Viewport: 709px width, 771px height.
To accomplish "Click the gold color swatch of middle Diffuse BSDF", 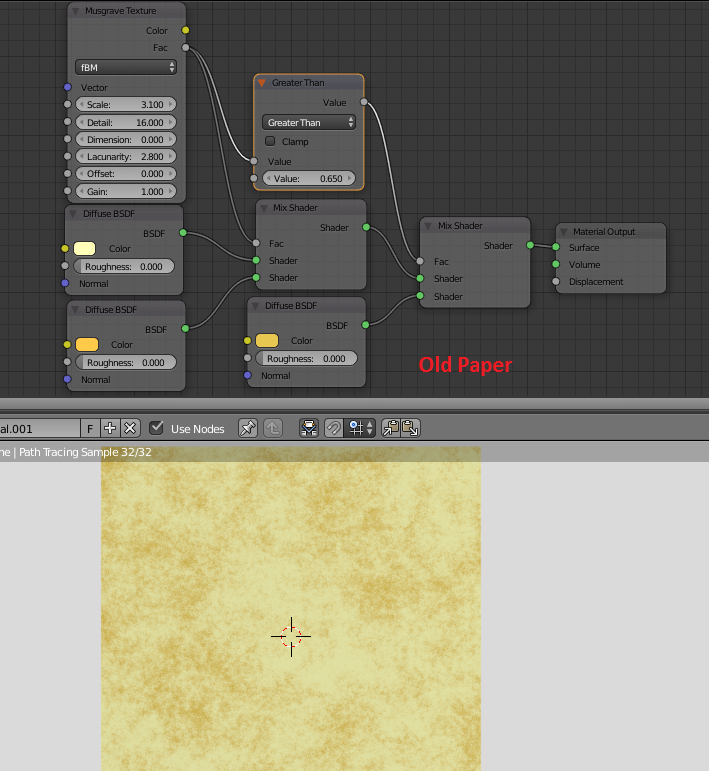I will [x=267, y=340].
